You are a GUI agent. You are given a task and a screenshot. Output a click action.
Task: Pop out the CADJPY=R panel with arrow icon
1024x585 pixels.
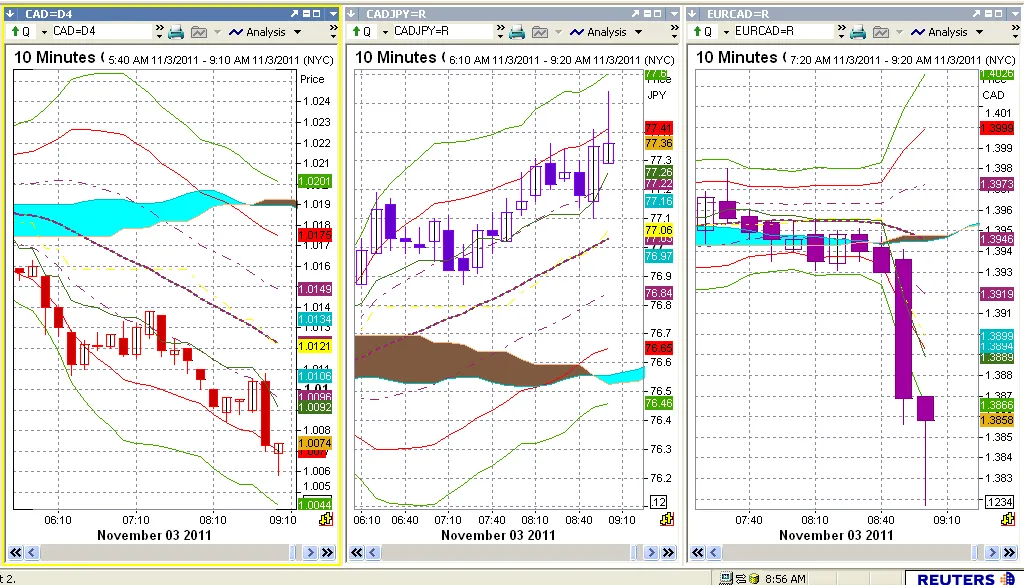[635, 14]
